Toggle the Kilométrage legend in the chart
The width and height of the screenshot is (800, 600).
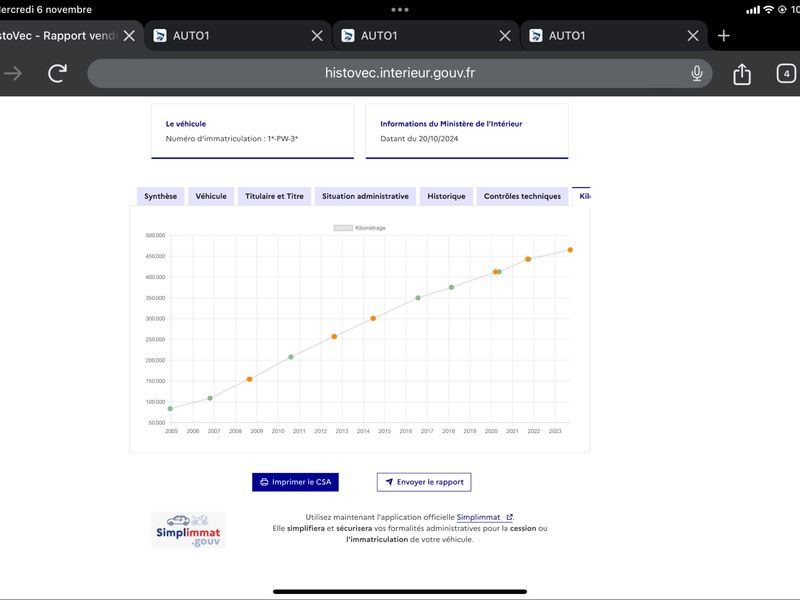(x=360, y=228)
